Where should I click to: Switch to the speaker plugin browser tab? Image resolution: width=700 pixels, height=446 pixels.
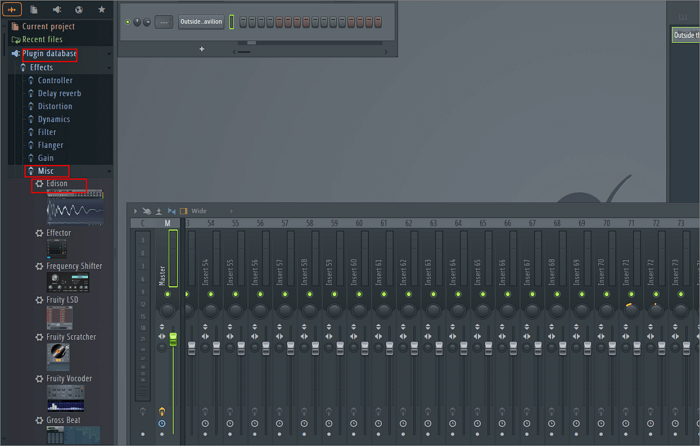tap(57, 9)
